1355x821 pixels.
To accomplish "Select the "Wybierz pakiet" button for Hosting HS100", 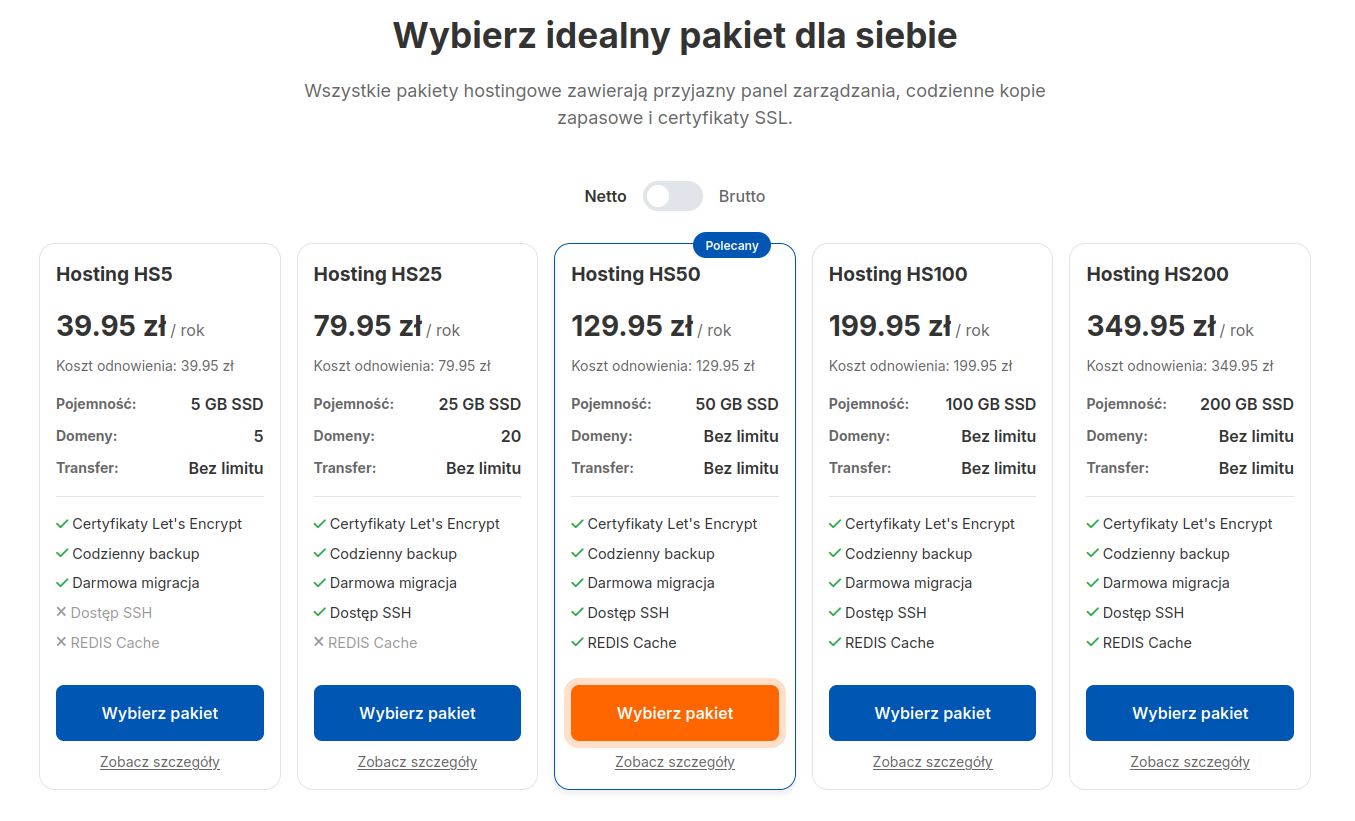I will [931, 712].
